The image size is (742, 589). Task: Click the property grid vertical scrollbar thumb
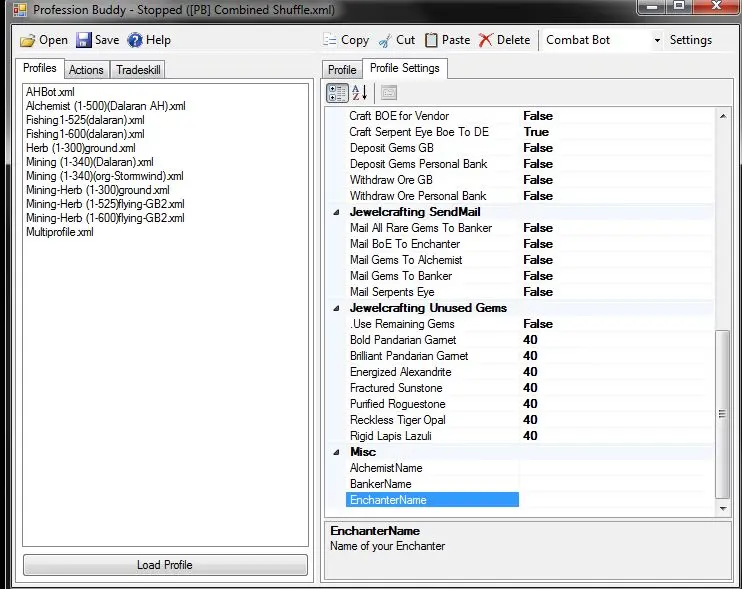coord(723,414)
